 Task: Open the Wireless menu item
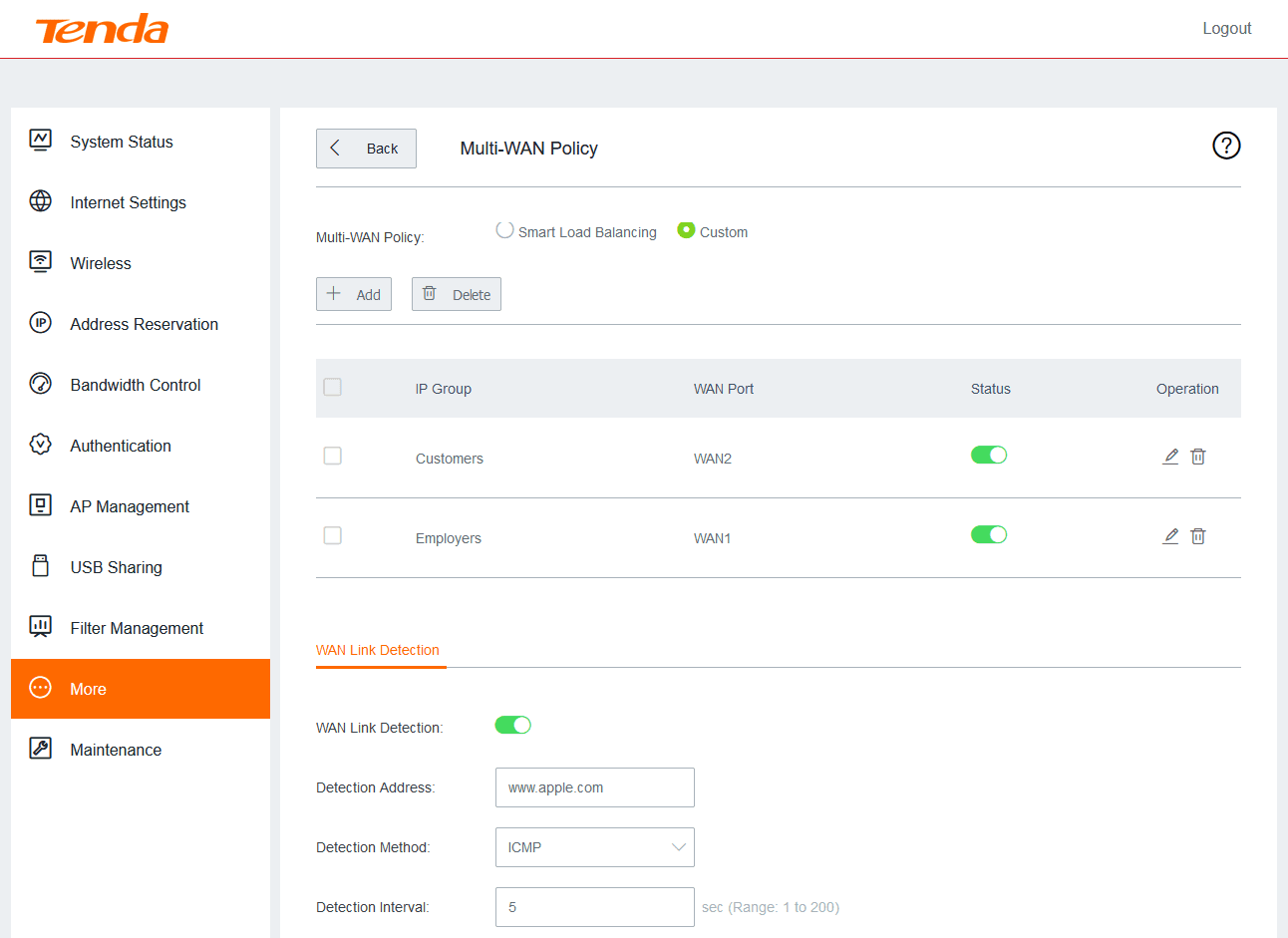(141, 263)
